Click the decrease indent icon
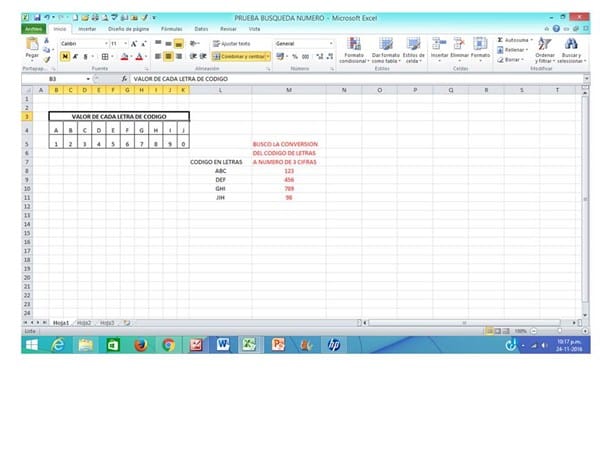 pos(193,57)
